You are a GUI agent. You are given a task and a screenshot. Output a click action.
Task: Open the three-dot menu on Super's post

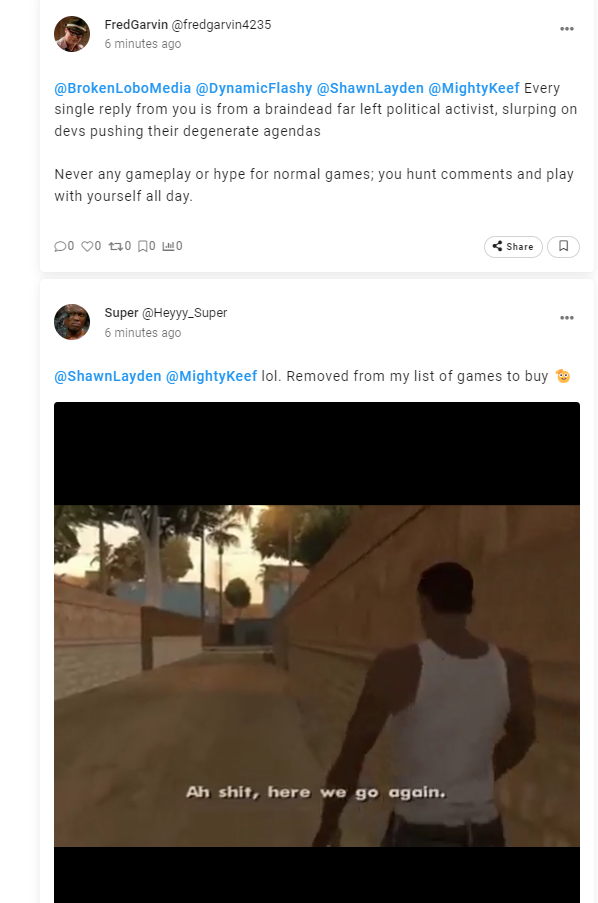567,318
